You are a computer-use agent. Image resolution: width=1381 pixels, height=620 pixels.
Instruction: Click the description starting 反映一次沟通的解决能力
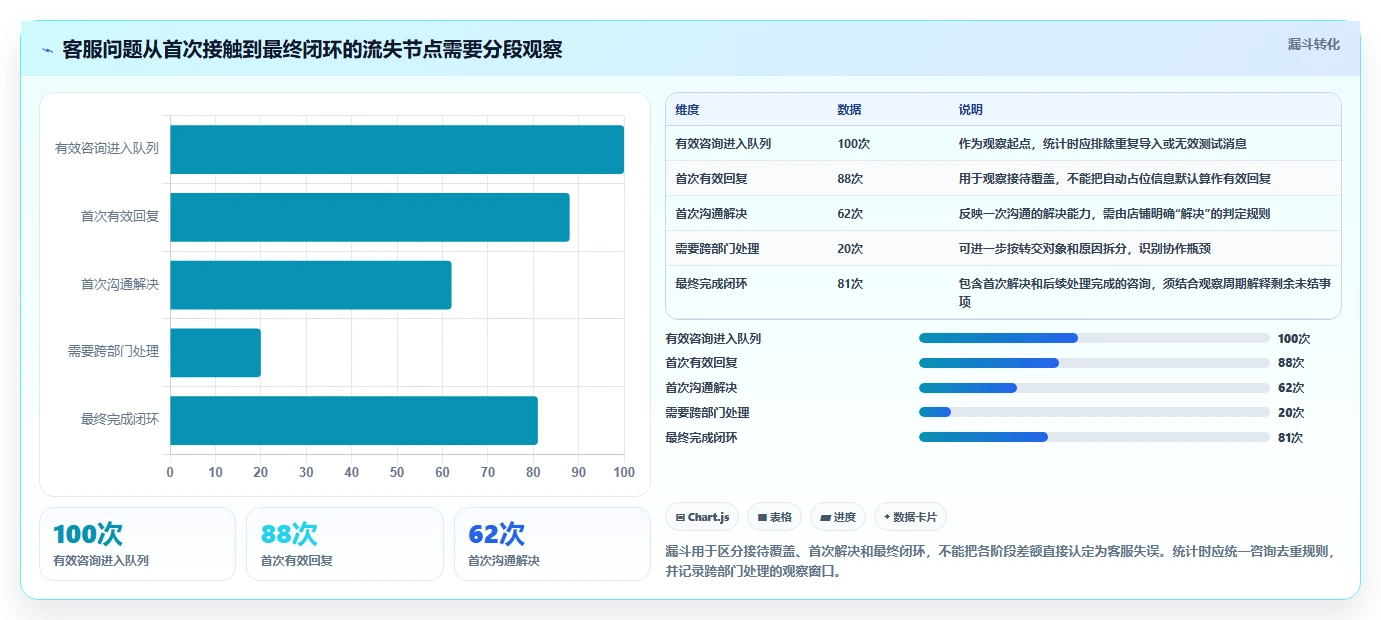(x=1115, y=214)
